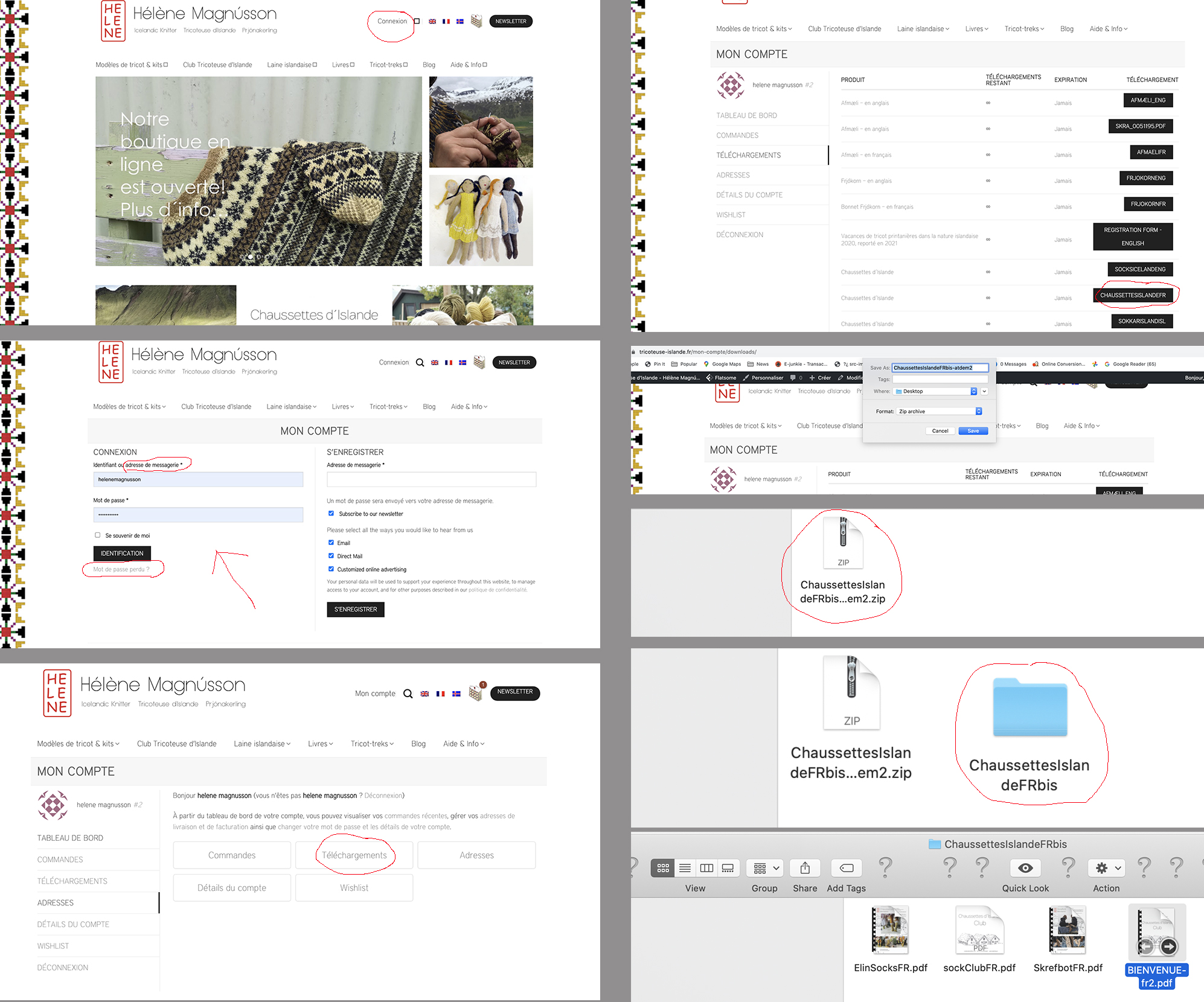Click Créer in the admin bar
The width and height of the screenshot is (1204, 1002).
click(820, 378)
